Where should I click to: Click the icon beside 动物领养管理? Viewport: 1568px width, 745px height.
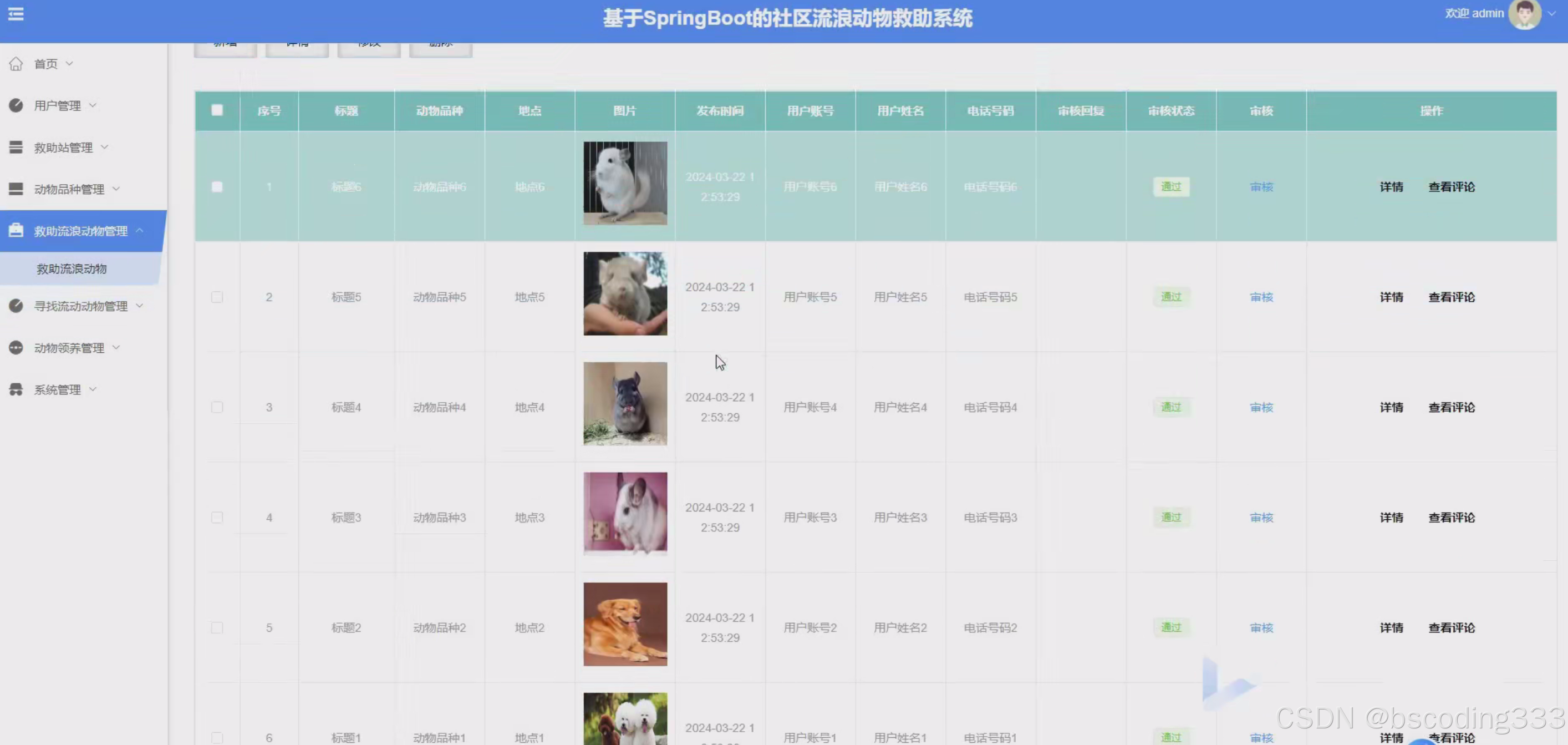tap(15, 347)
